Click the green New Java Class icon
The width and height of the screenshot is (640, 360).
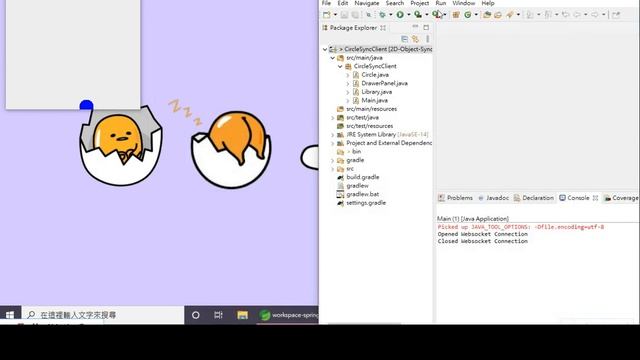468,15
